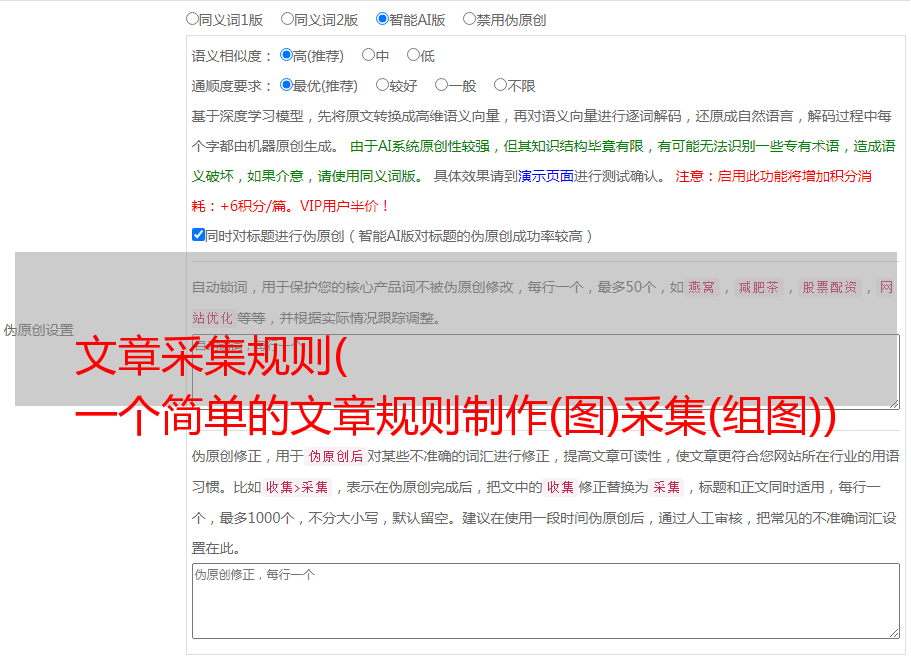Click the 伪原创设置 label

click(x=38, y=330)
